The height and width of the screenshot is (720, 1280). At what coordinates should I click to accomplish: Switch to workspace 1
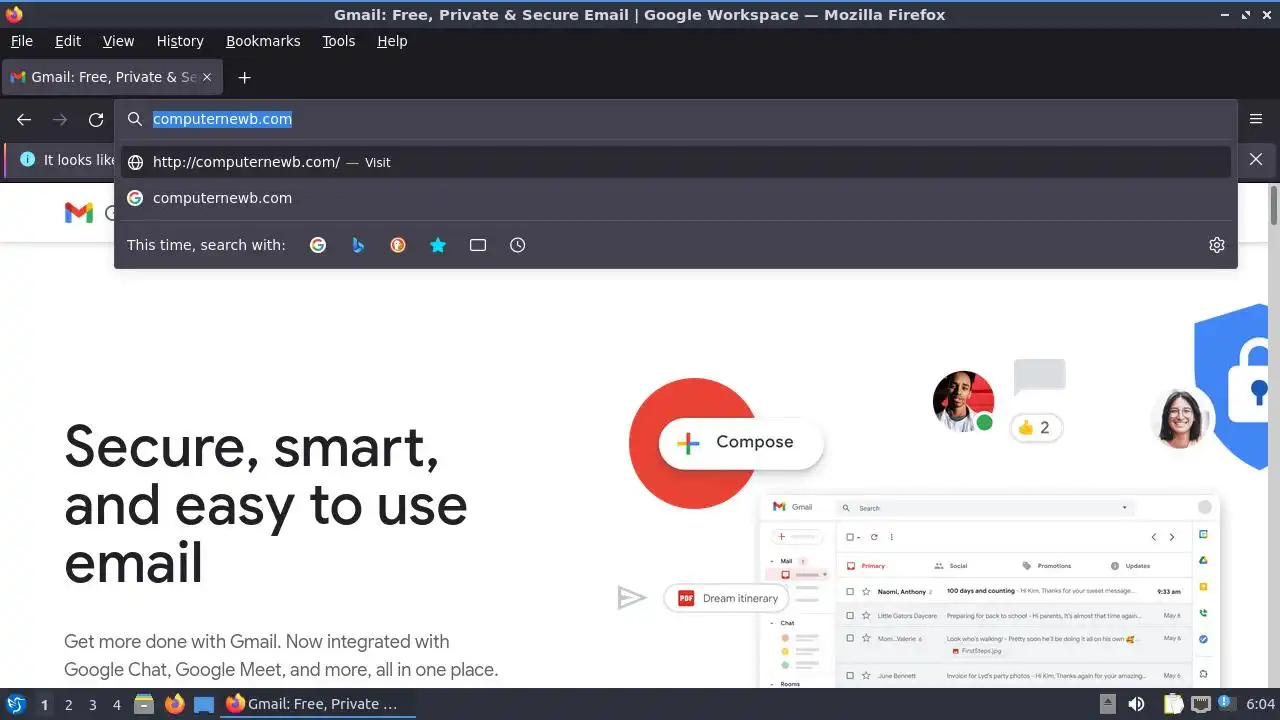tap(44, 705)
